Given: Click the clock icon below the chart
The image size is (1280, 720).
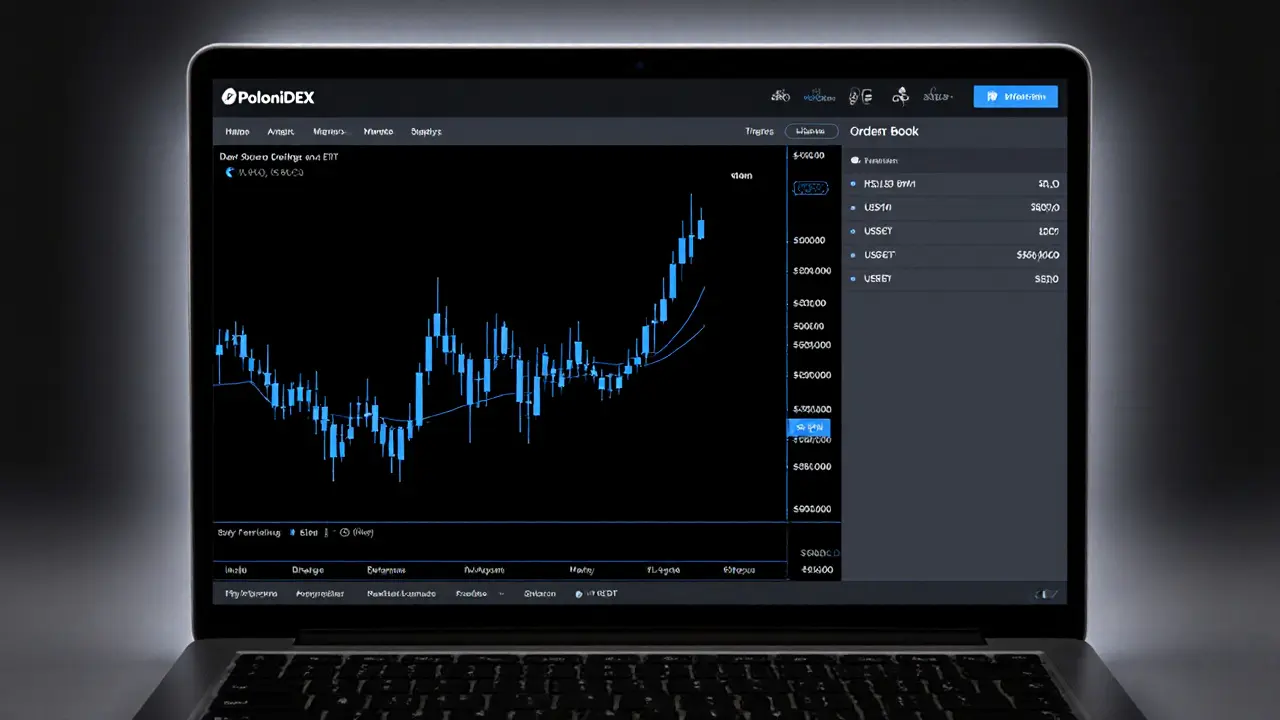Looking at the screenshot, I should coord(344,533).
